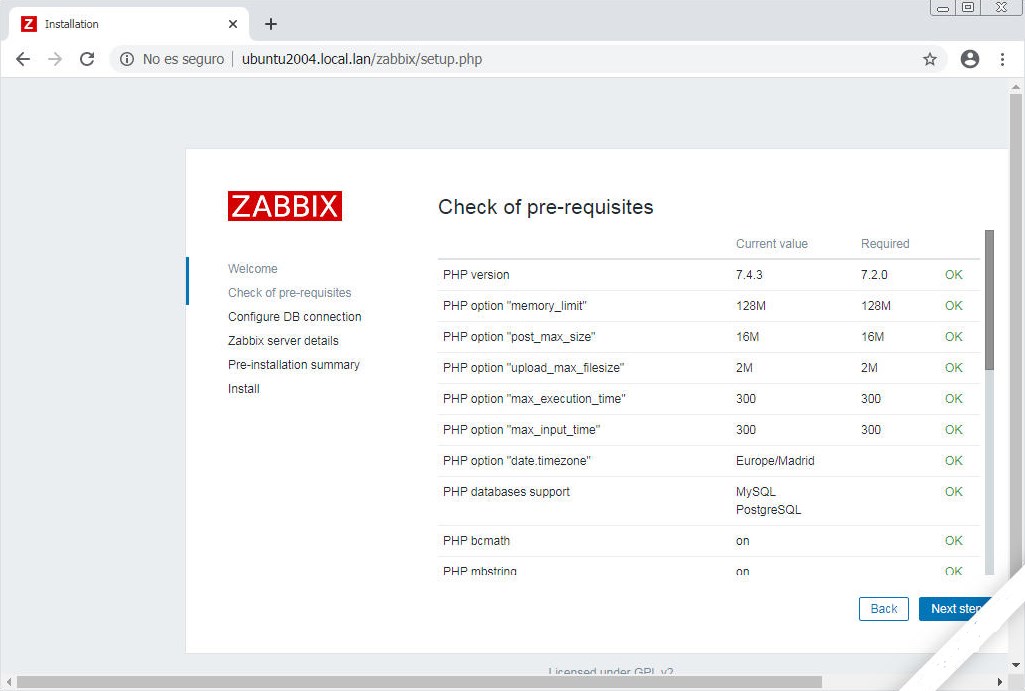Open site info via the 'No es seguro' icon
This screenshot has width=1025, height=691.
tap(127, 59)
